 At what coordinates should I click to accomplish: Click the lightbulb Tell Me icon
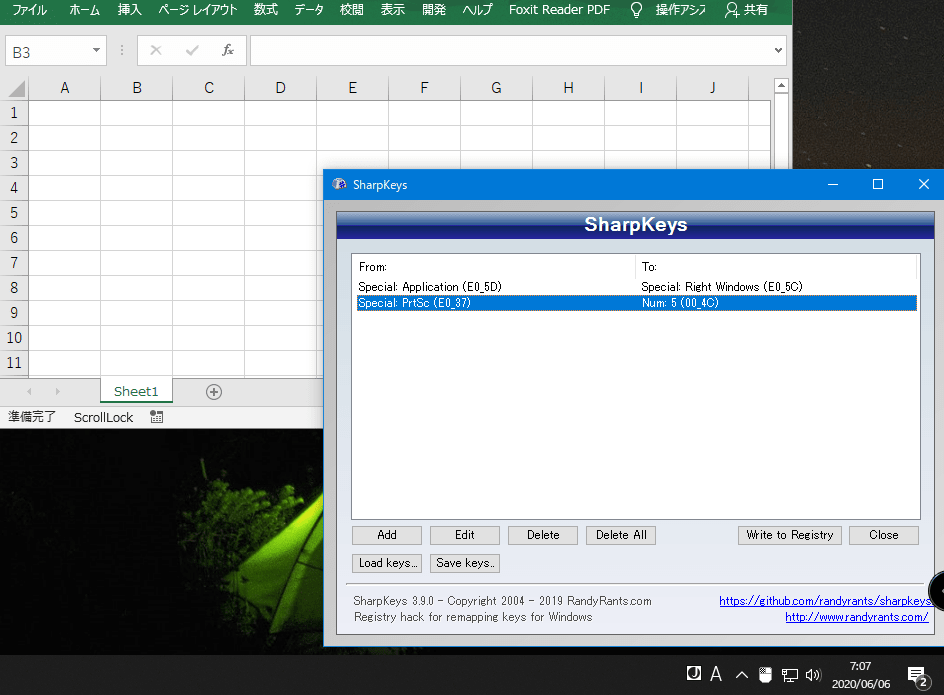tap(635, 10)
